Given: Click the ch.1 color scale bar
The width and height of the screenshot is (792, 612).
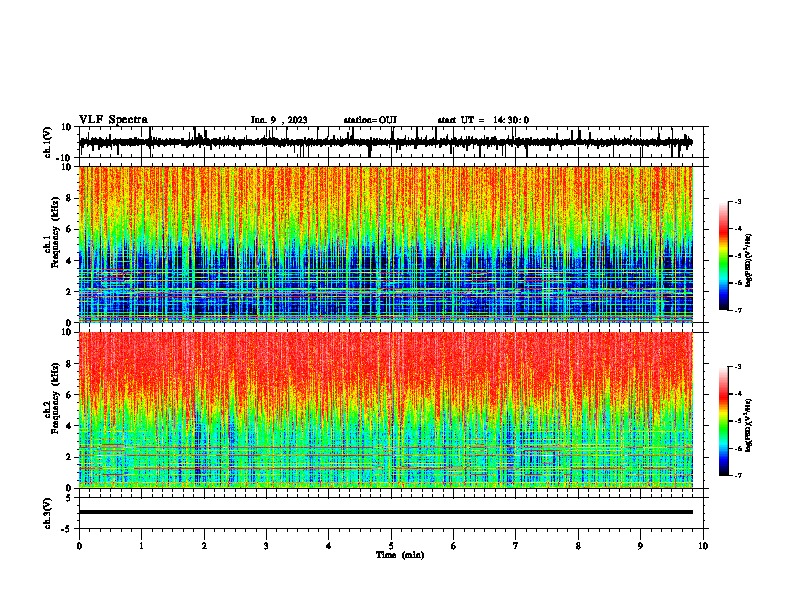Looking at the screenshot, I should [x=724, y=256].
